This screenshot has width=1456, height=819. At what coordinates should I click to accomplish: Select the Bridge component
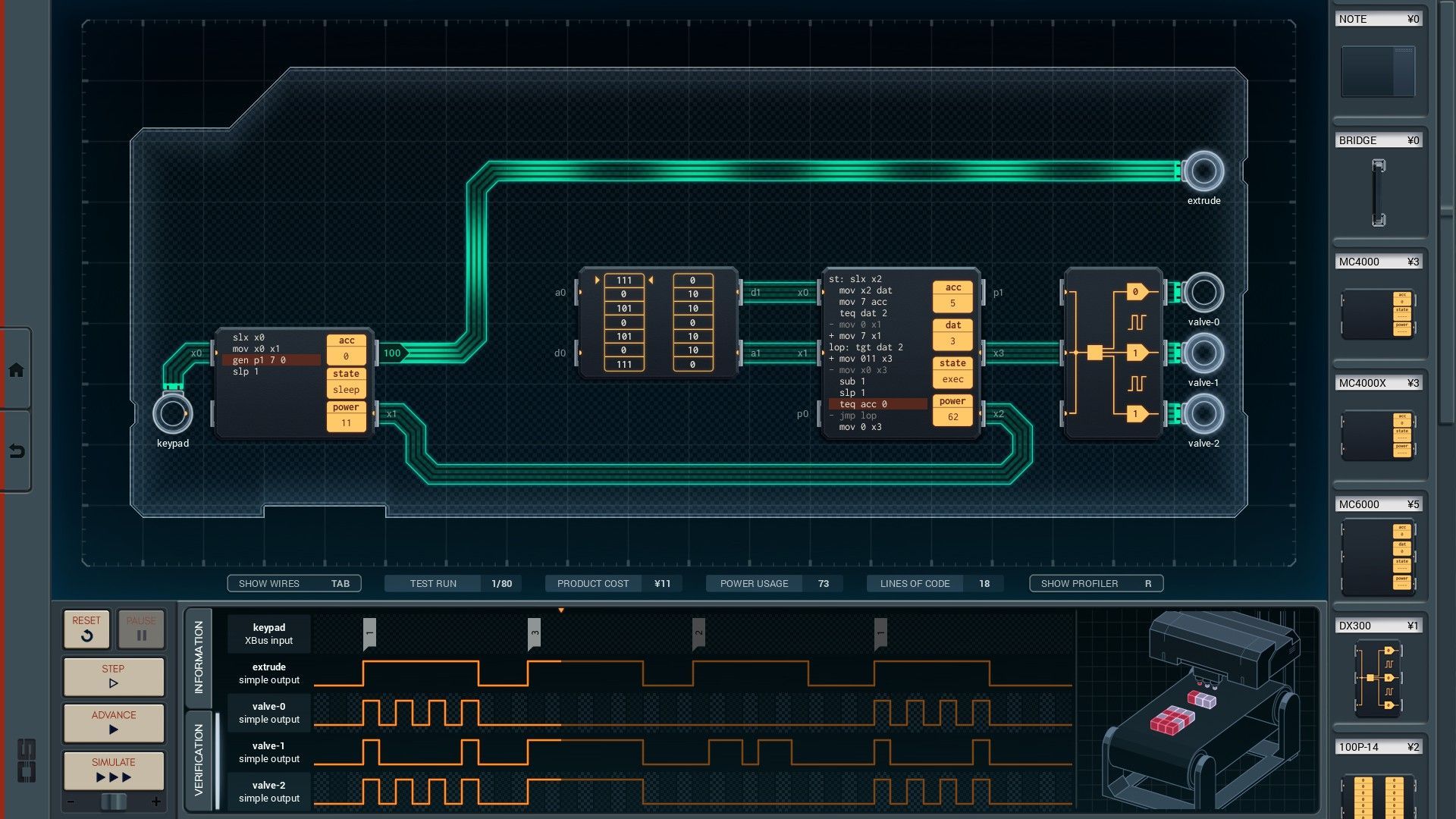point(1378,192)
